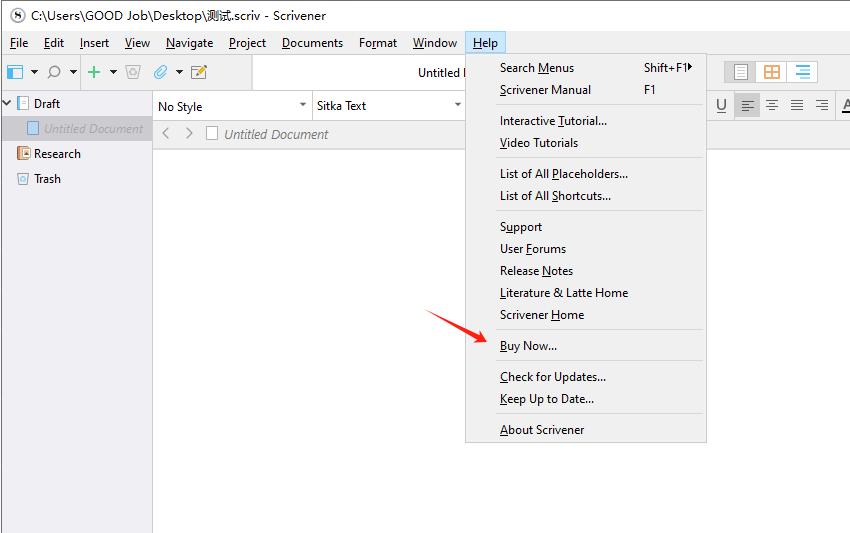Viewport: 850px width, 533px height.
Task: Open the Navigate menu
Action: tap(189, 43)
